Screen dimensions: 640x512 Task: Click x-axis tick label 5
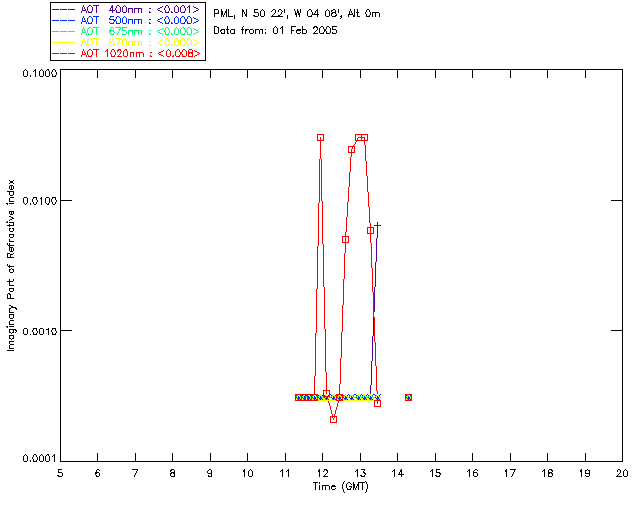coord(60,473)
